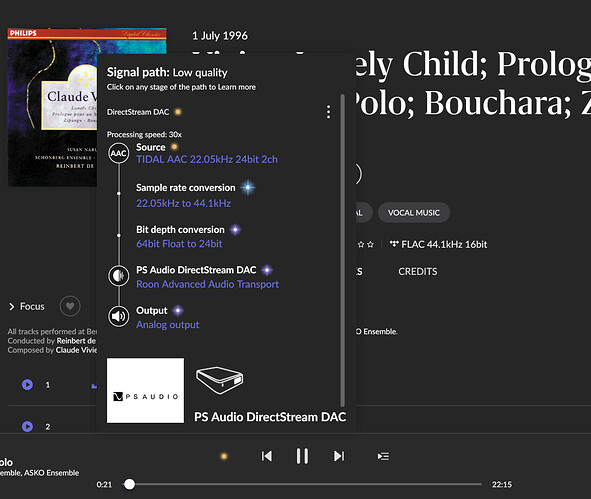Viewport: 591px width, 499px height.
Task: Pause the current playback
Action: click(302, 456)
